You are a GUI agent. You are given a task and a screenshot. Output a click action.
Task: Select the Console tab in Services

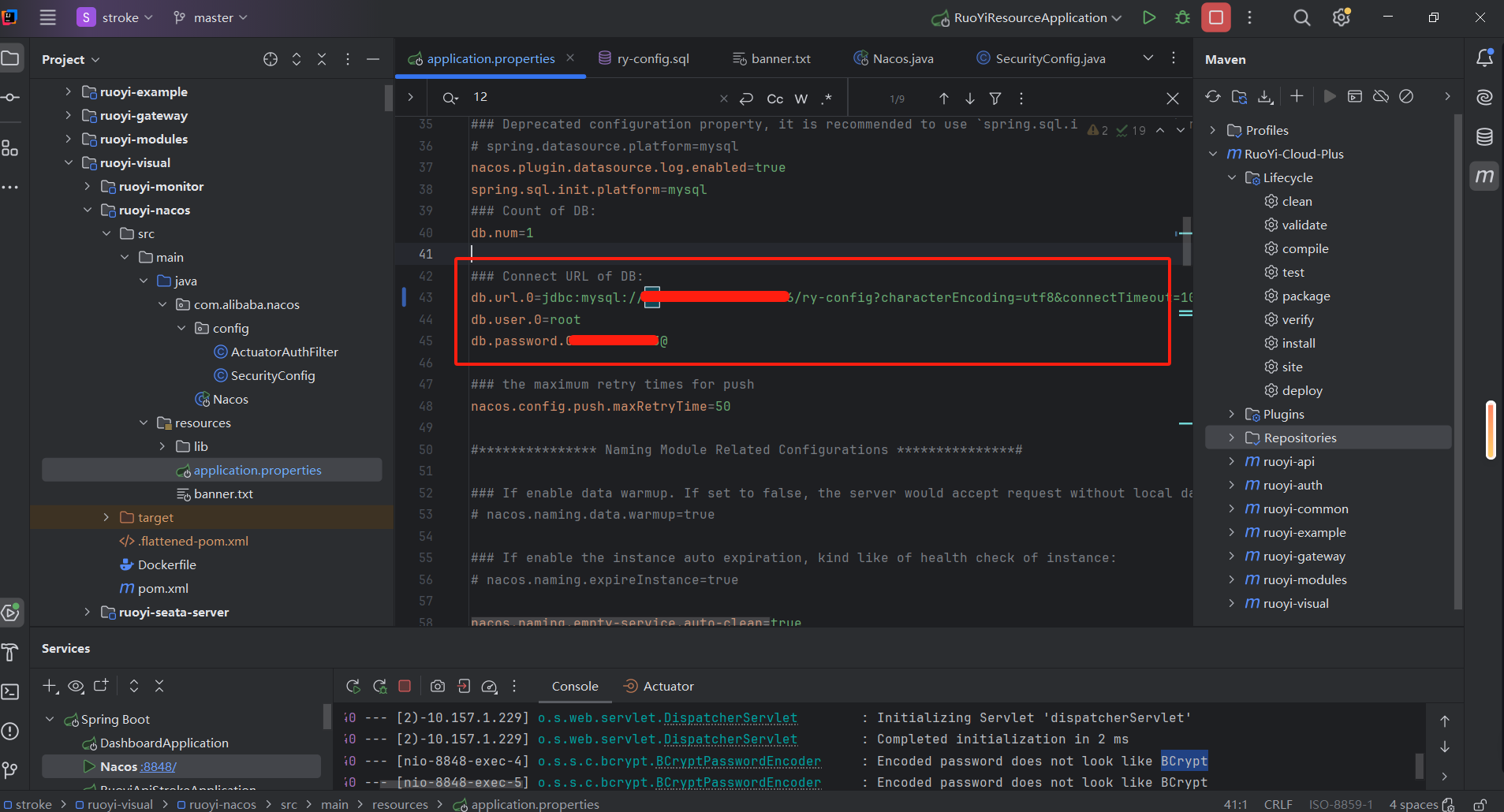pos(575,686)
